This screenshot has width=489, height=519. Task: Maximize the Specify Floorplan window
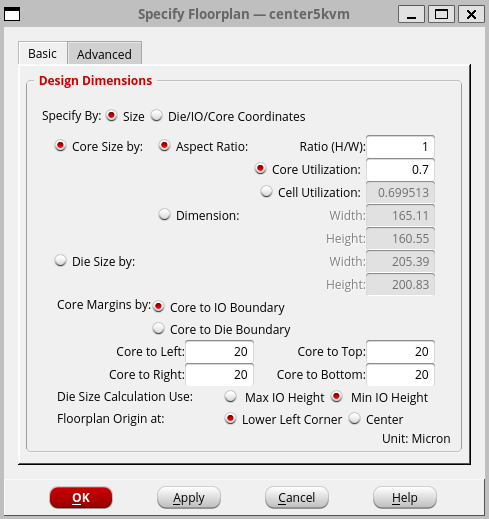click(441, 14)
